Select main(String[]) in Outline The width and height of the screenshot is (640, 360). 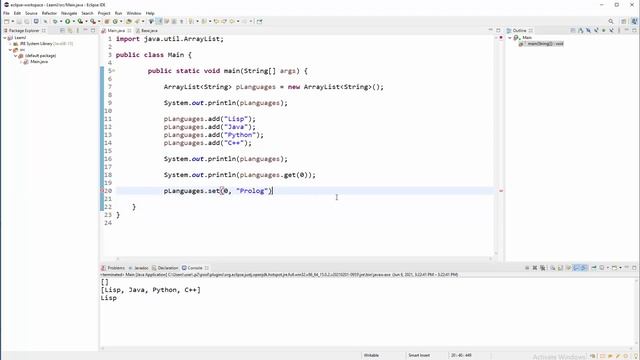click(542, 44)
